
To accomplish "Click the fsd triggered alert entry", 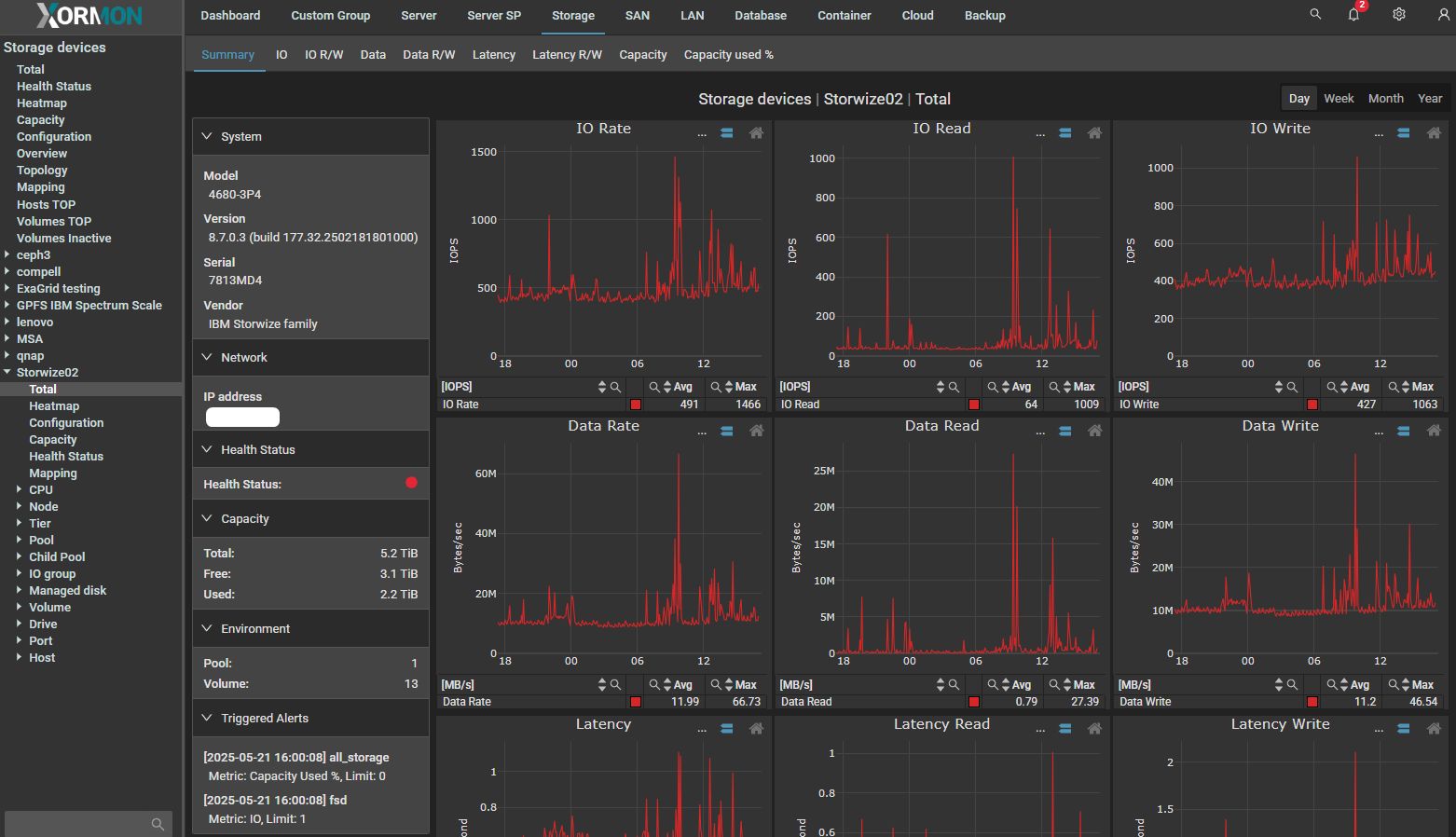I will point(310,809).
